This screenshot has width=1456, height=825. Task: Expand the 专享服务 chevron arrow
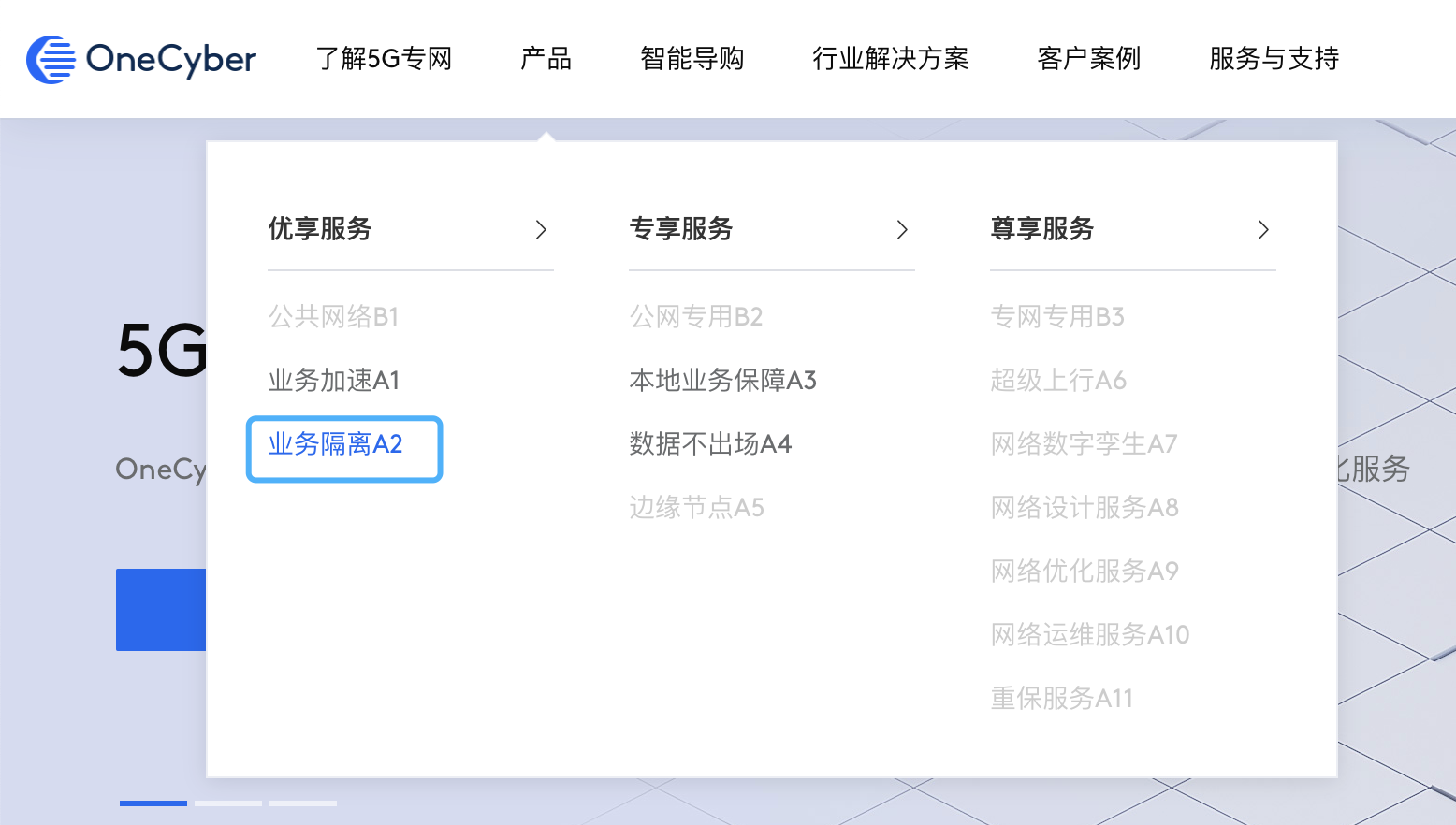[902, 229]
